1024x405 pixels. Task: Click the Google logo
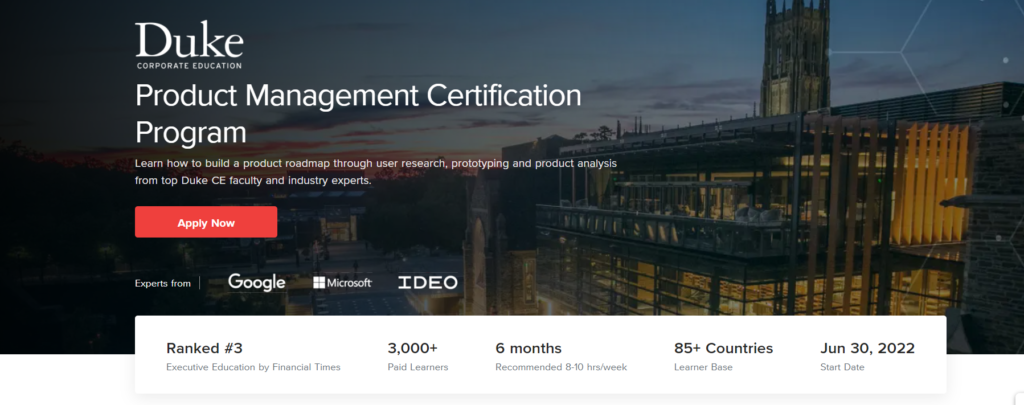(x=256, y=283)
